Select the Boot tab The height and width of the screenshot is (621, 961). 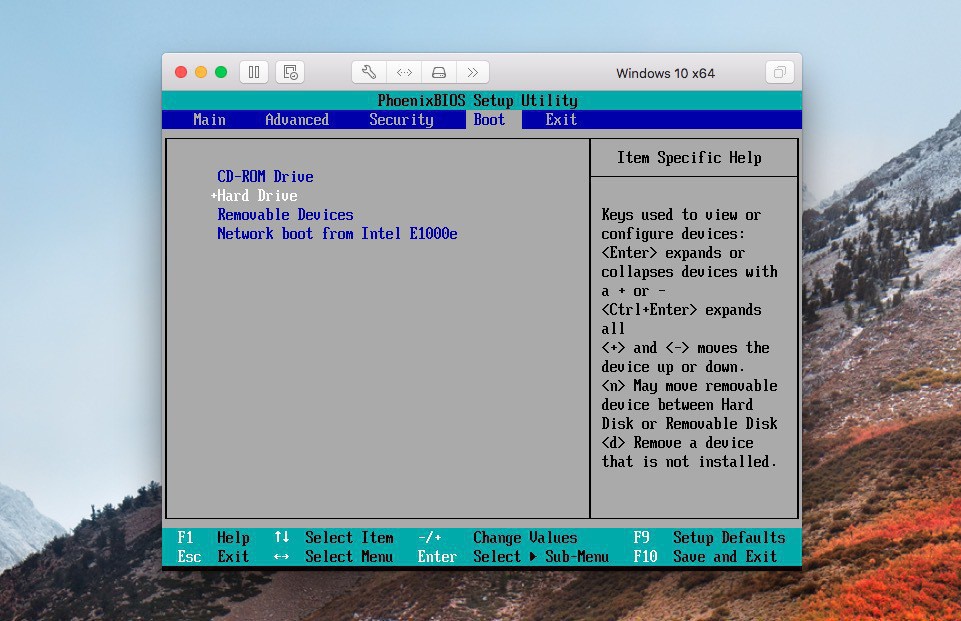tap(489, 120)
